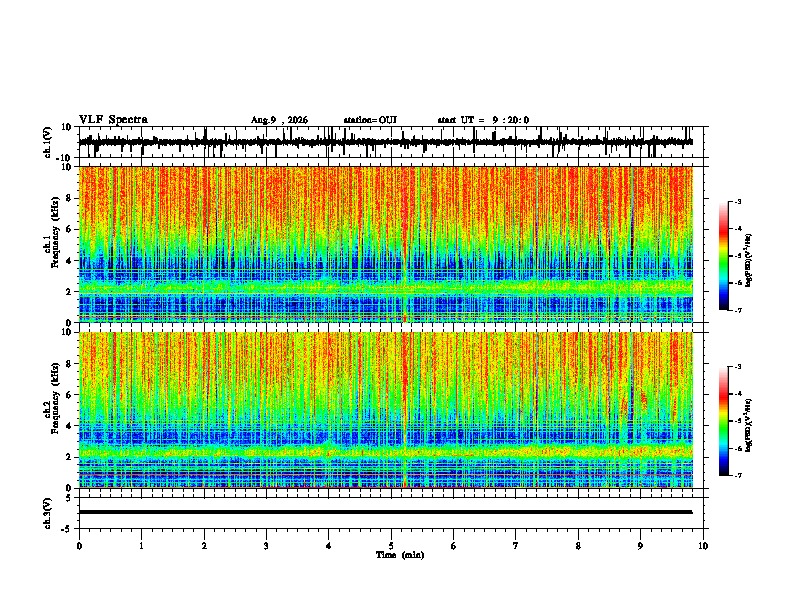
Task: Click the "-3" label on ch.2 color scale
Action: point(737,367)
